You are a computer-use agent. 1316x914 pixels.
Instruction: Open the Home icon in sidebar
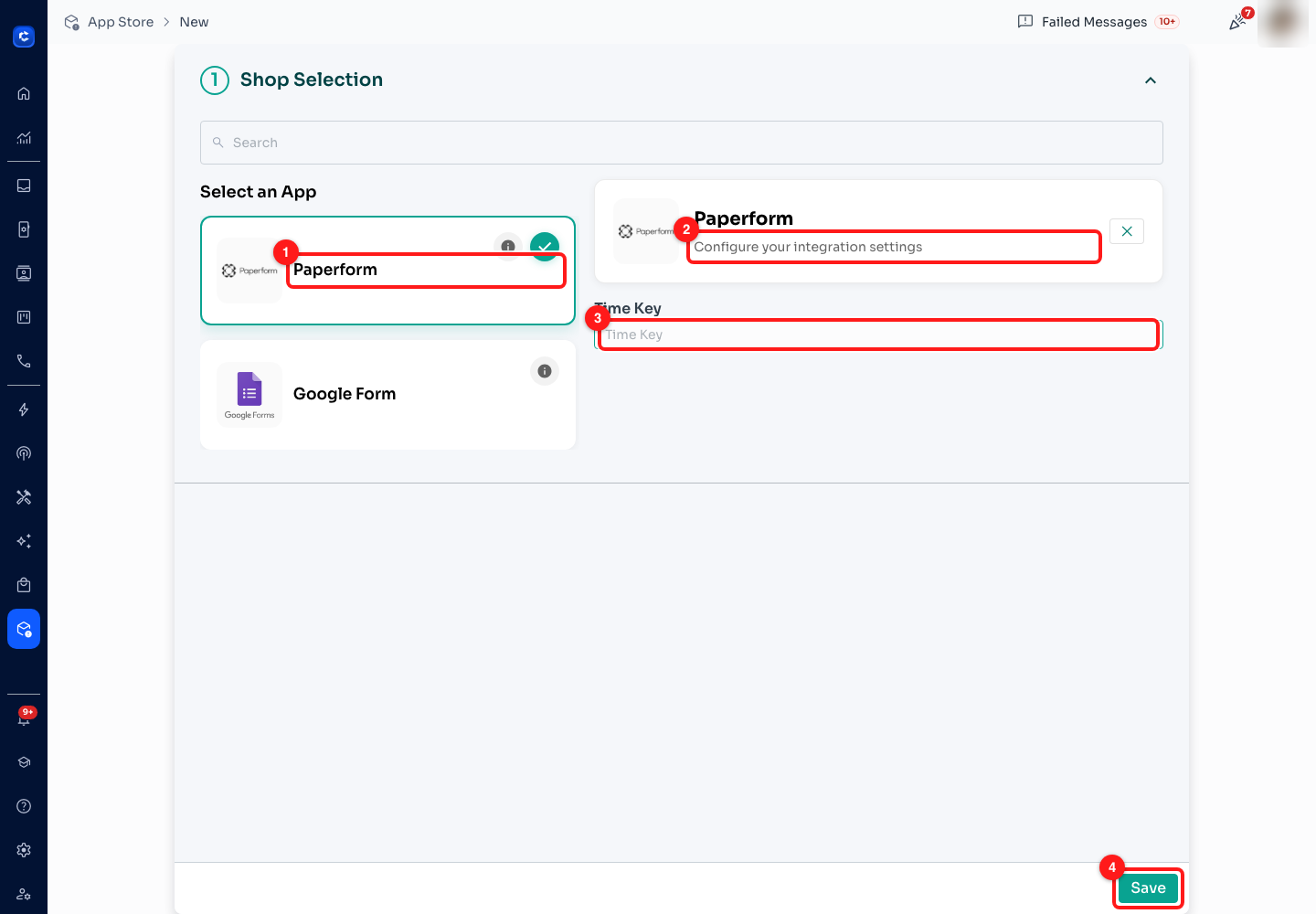(x=24, y=93)
